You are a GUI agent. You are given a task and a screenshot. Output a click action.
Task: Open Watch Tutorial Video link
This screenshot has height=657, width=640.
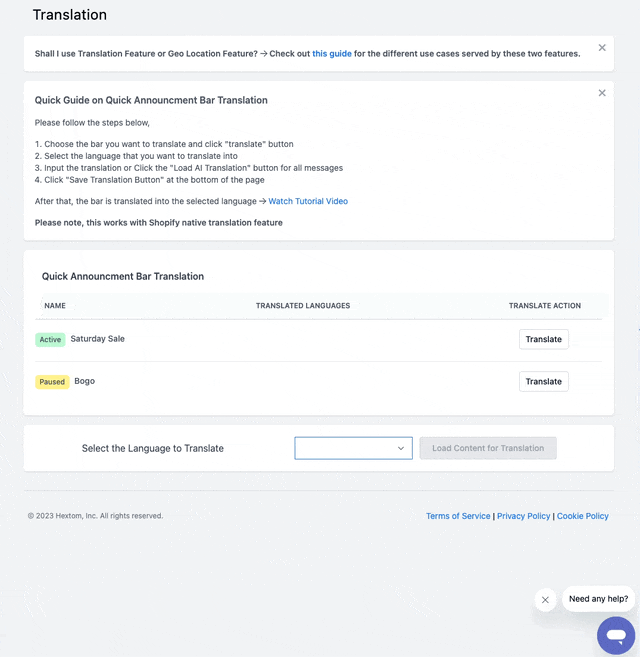click(308, 201)
